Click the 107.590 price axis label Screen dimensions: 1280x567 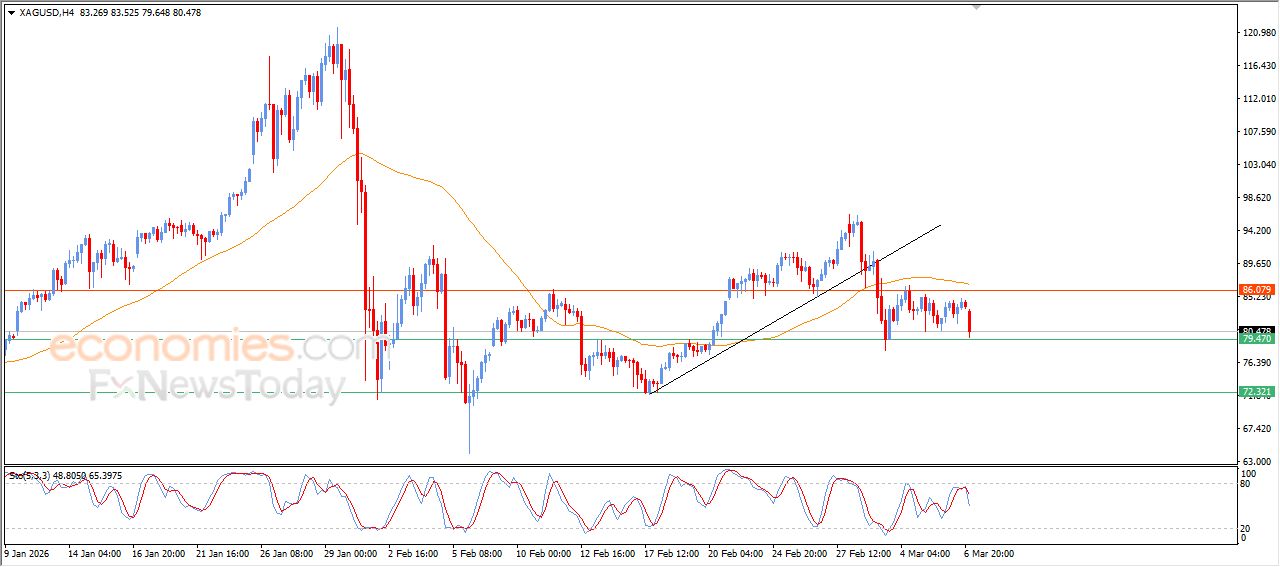point(1259,132)
